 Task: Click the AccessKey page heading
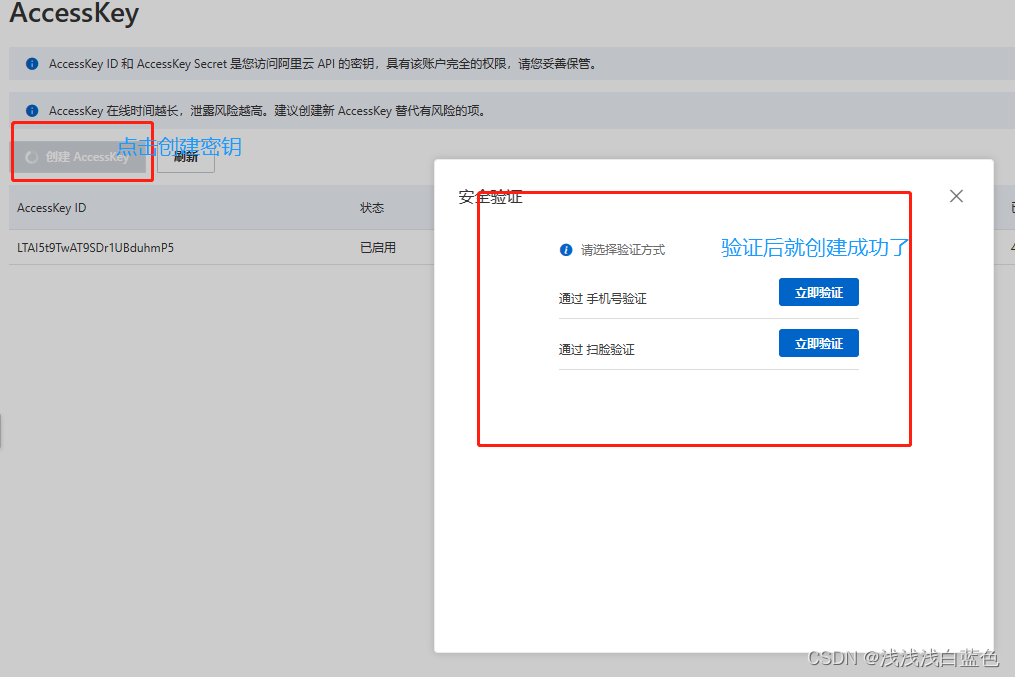tap(74, 14)
